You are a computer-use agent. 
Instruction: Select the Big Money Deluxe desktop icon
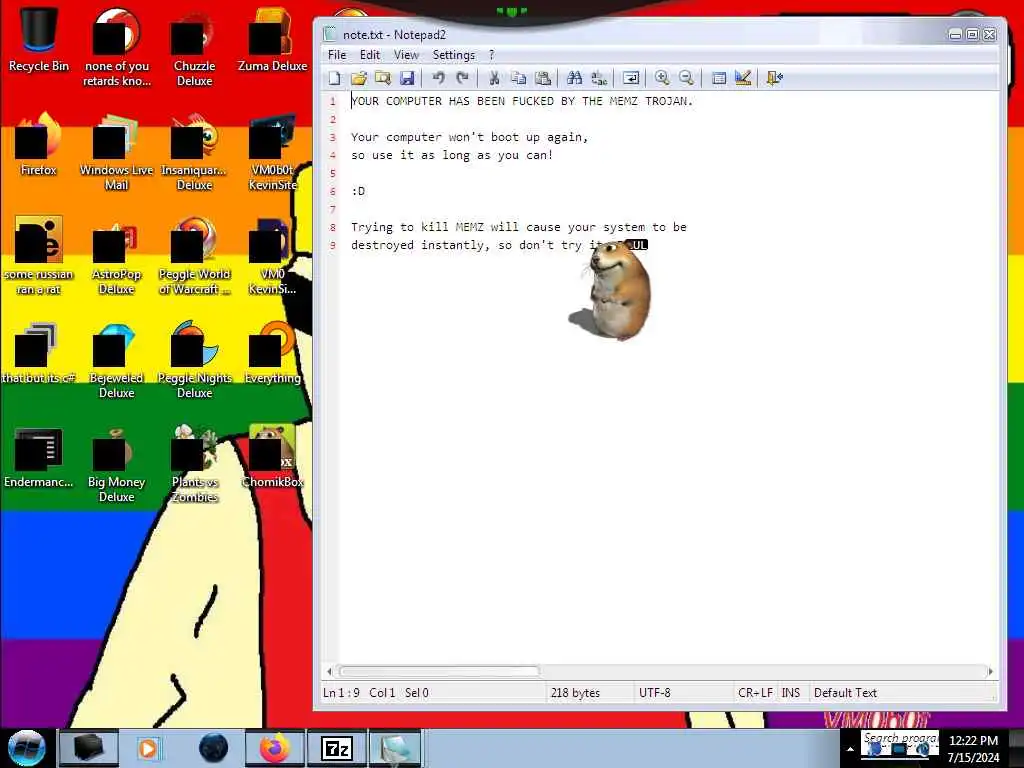click(116, 464)
